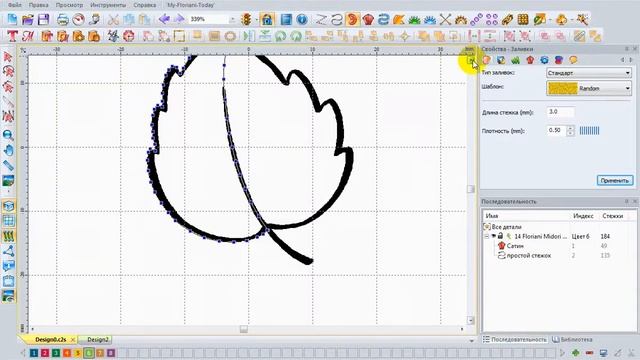Select the monogram M tool
This screenshot has width=640, height=360.
point(28,36)
